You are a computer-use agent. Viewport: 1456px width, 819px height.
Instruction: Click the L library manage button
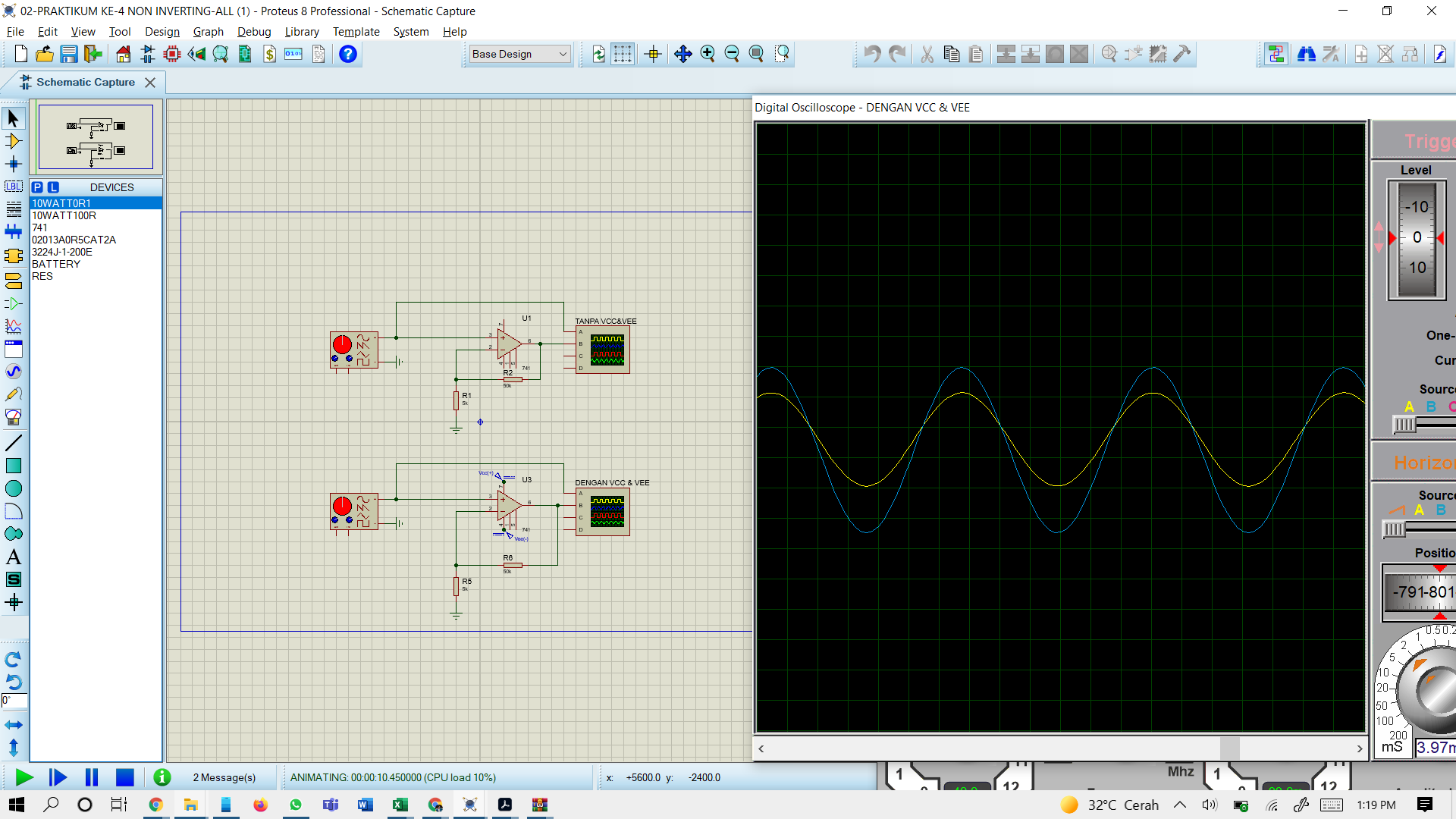[x=53, y=187]
